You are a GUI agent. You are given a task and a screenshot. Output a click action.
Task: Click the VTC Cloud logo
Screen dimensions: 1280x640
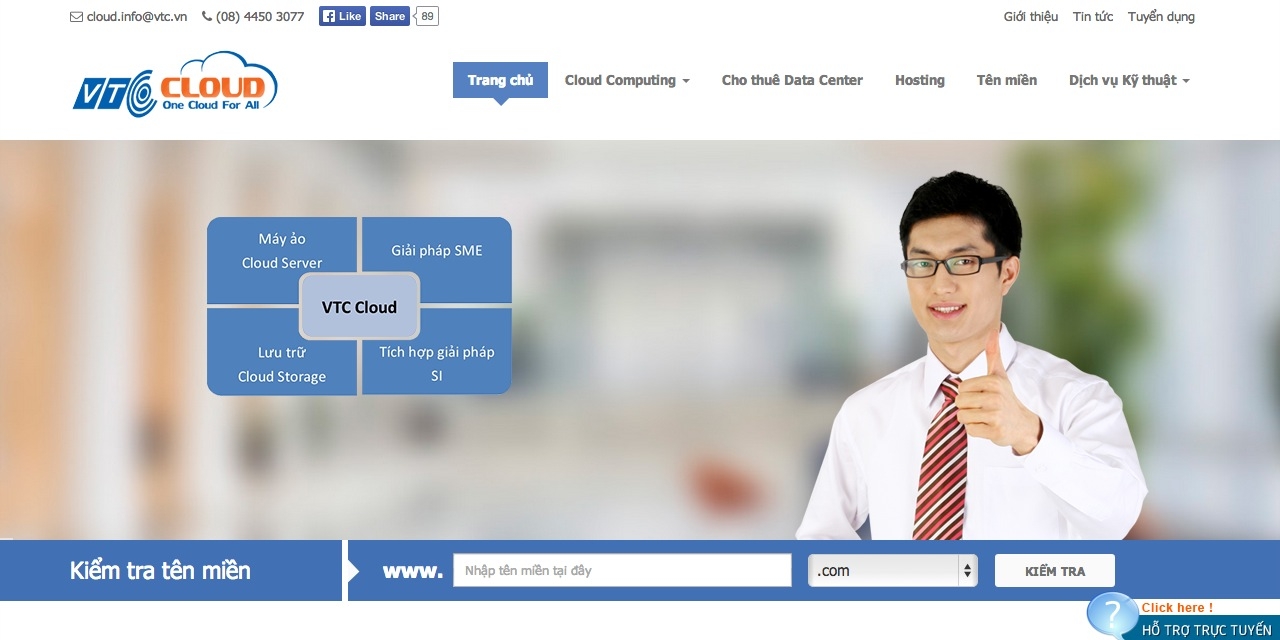pos(175,85)
